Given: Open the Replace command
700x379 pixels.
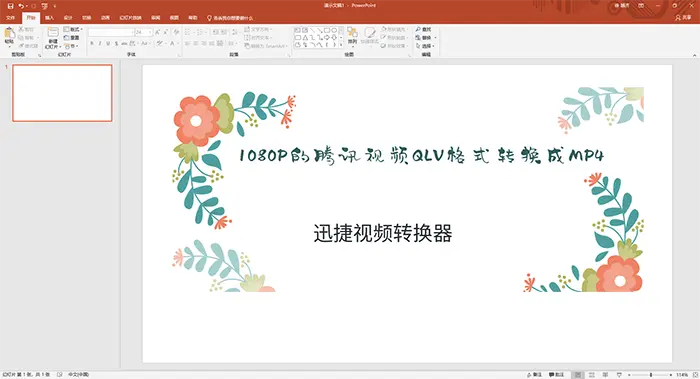Looking at the screenshot, I should 424,37.
